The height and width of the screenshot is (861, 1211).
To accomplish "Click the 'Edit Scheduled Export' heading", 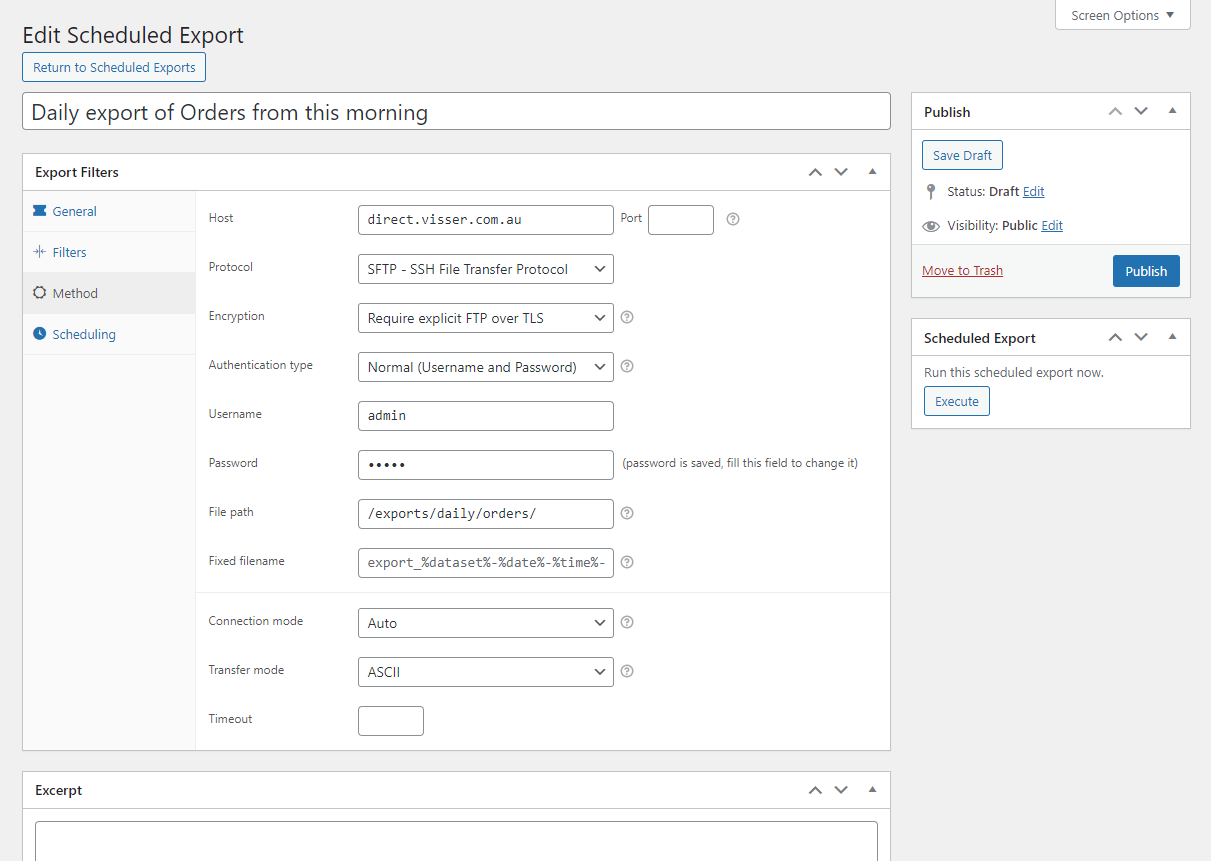I will [x=133, y=35].
